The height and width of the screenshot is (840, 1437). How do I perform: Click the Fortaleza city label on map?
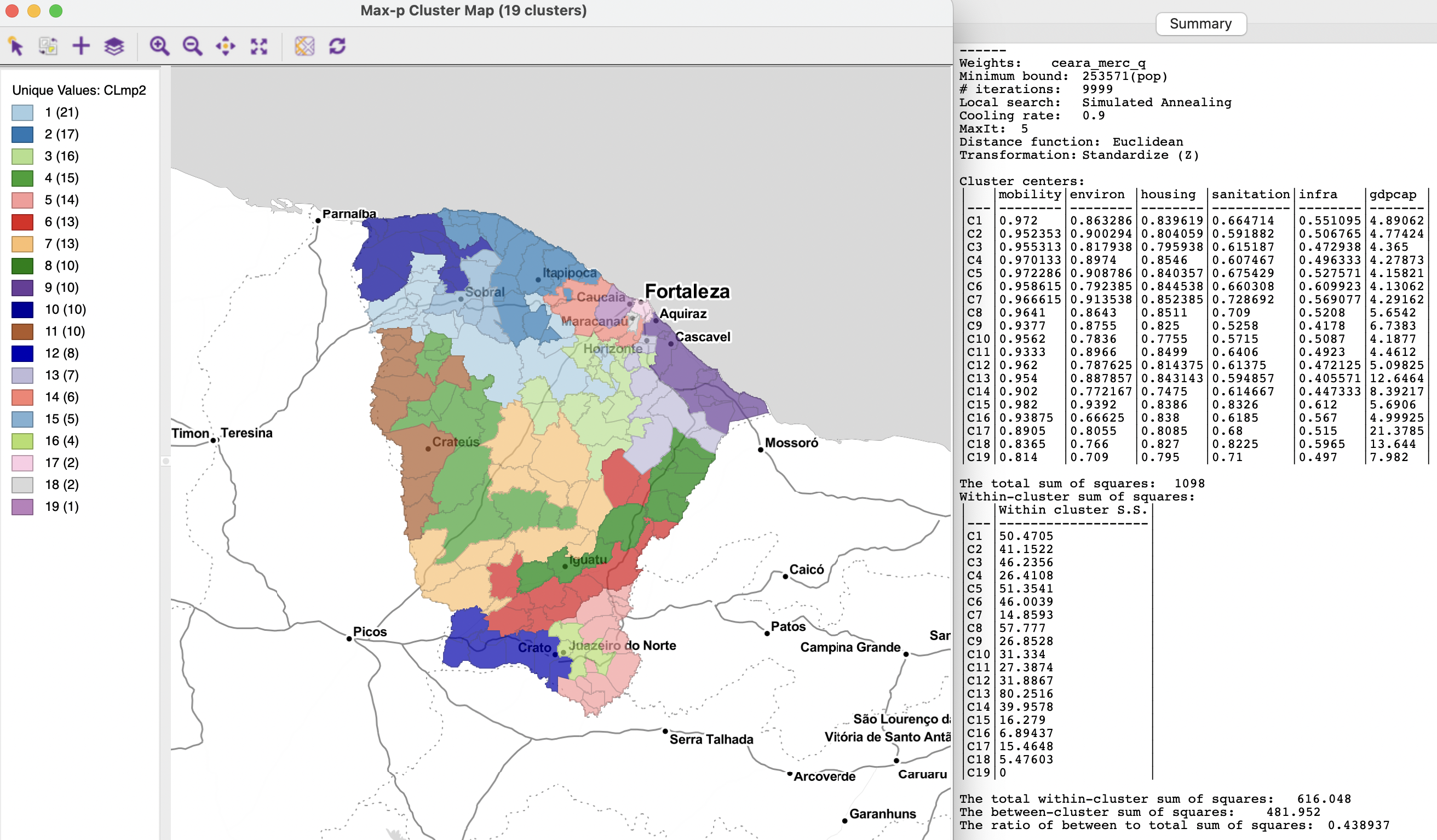click(687, 291)
